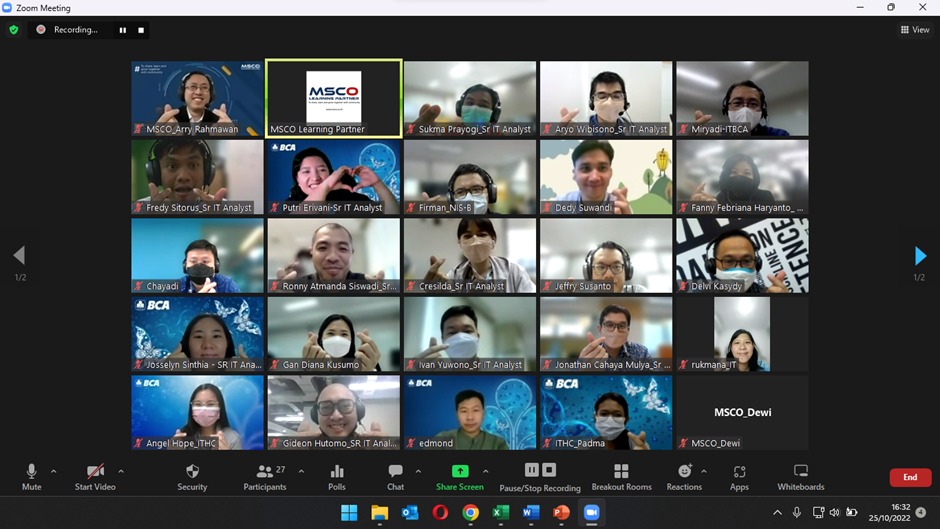The image size is (940, 529).
Task: Open the Security menu
Action: (x=192, y=477)
